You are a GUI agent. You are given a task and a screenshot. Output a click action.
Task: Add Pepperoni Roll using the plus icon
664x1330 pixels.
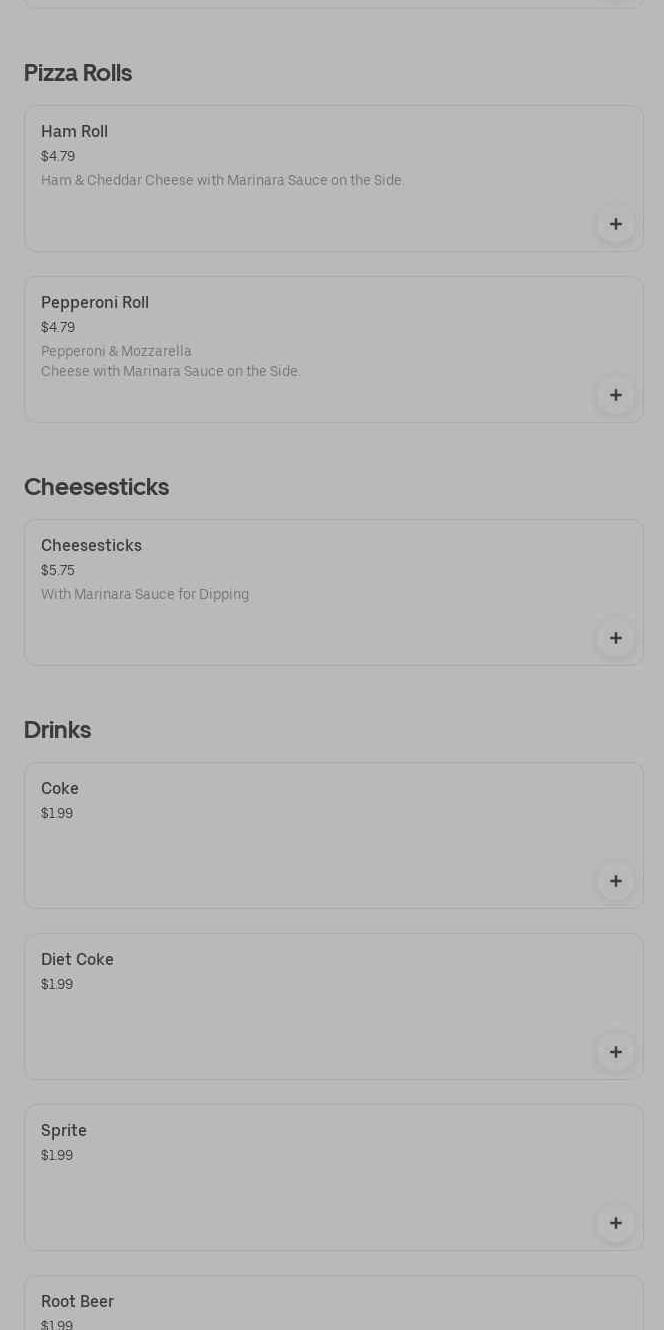[x=615, y=395]
